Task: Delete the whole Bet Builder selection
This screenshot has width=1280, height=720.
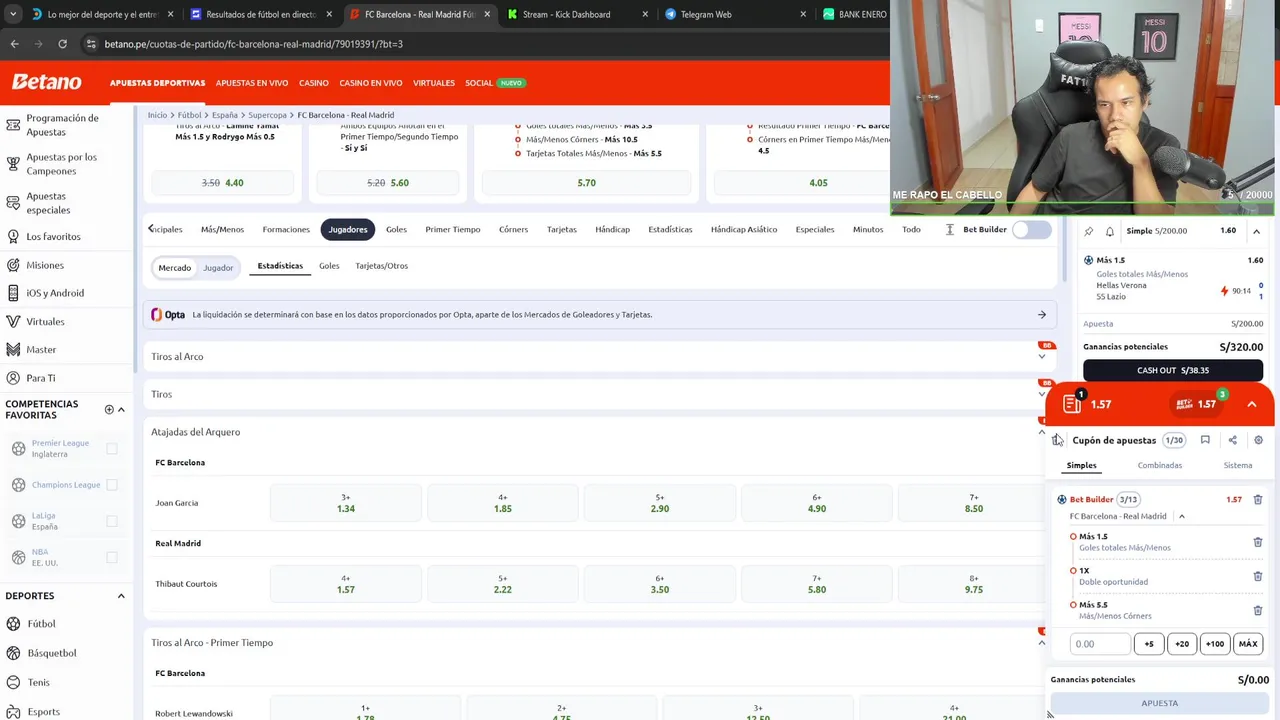Action: pos(1258,499)
